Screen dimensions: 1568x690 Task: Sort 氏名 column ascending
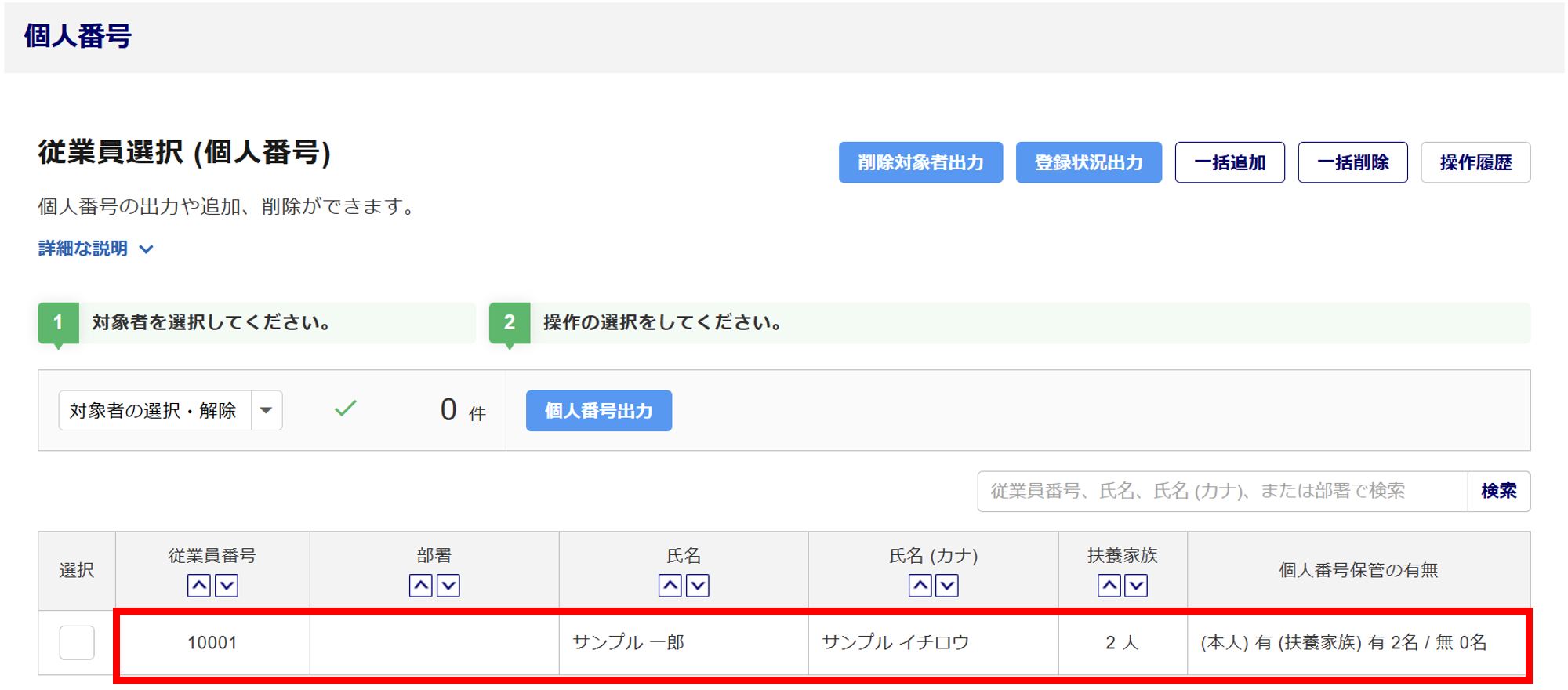point(670,586)
